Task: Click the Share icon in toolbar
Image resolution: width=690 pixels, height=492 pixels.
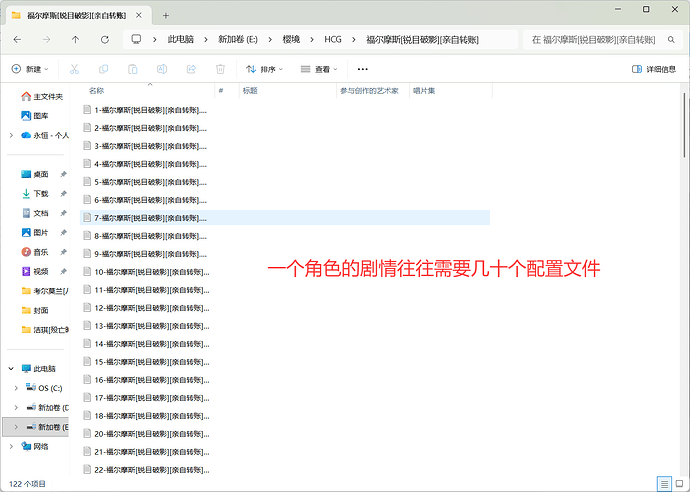Action: [191, 69]
